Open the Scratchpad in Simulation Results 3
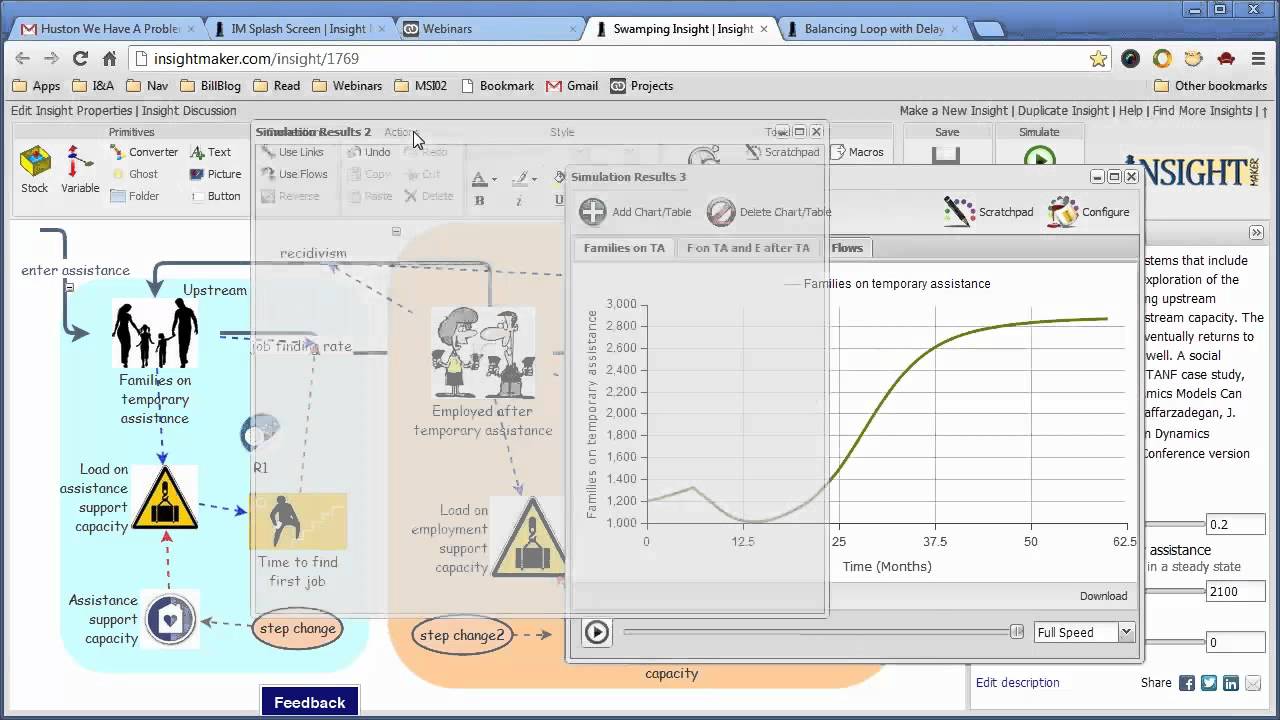The height and width of the screenshot is (720, 1280). (988, 212)
